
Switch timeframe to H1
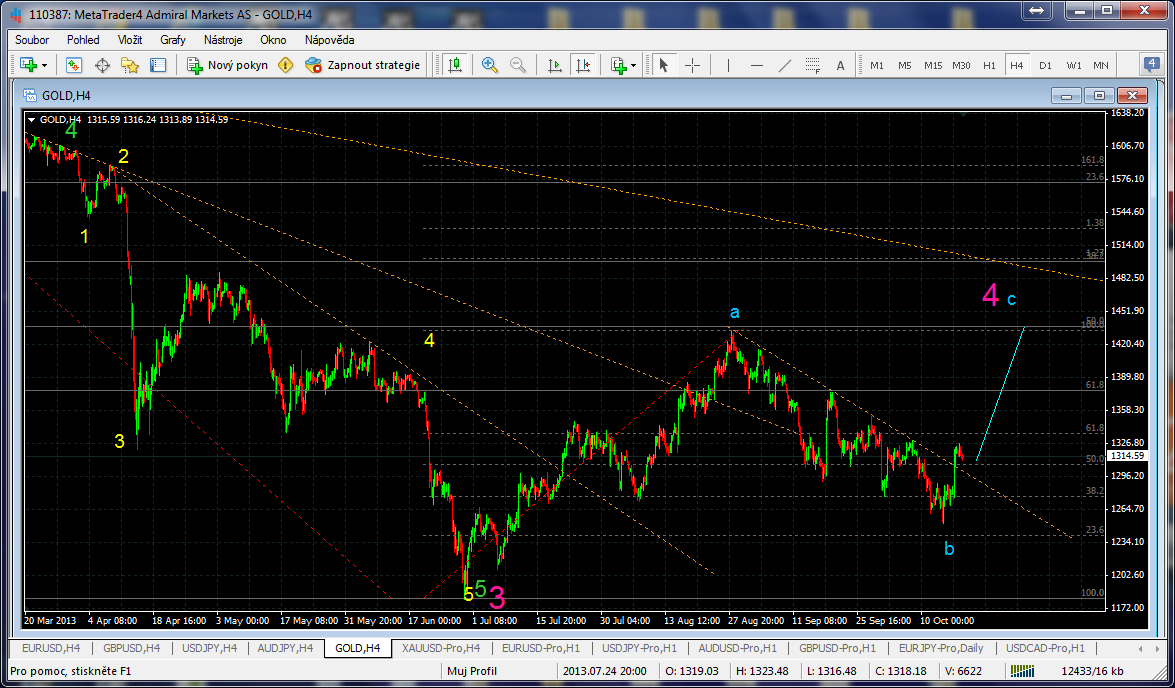pyautogui.click(x=989, y=65)
